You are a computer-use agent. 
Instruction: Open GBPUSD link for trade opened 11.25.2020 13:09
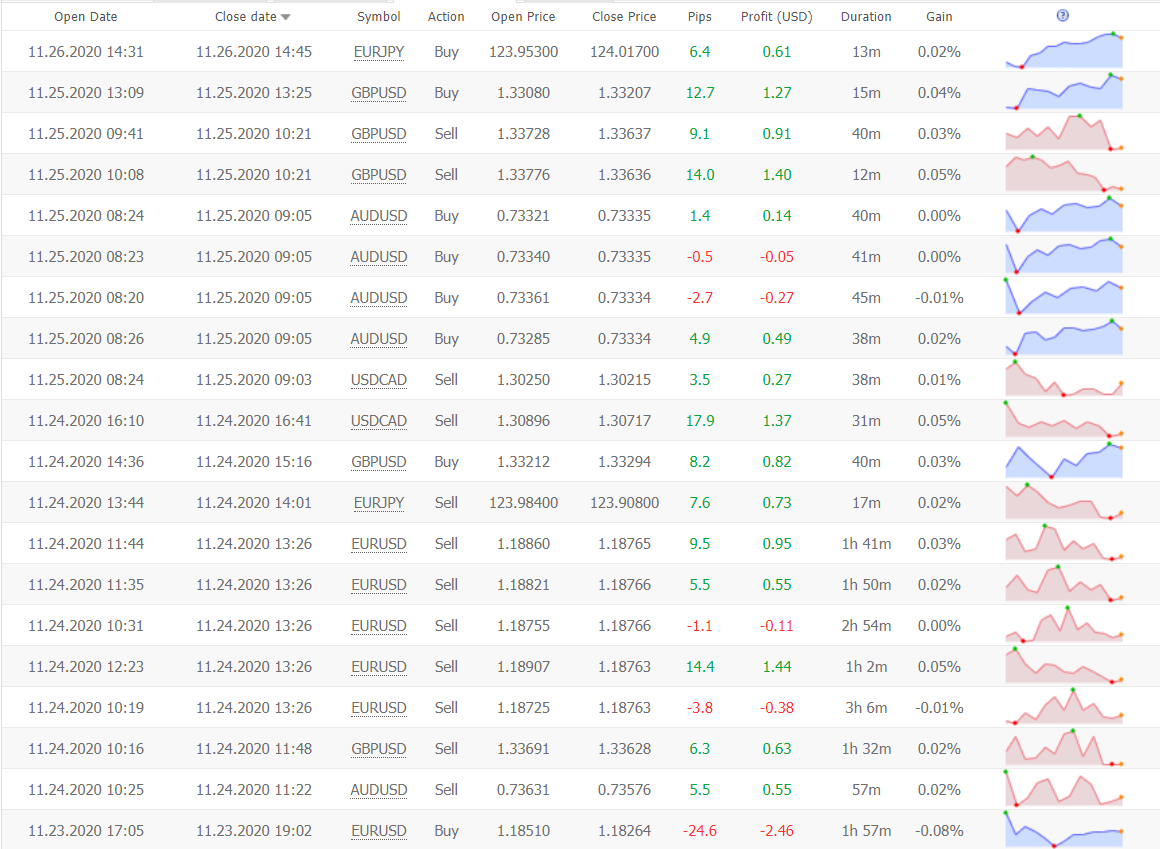[379, 93]
